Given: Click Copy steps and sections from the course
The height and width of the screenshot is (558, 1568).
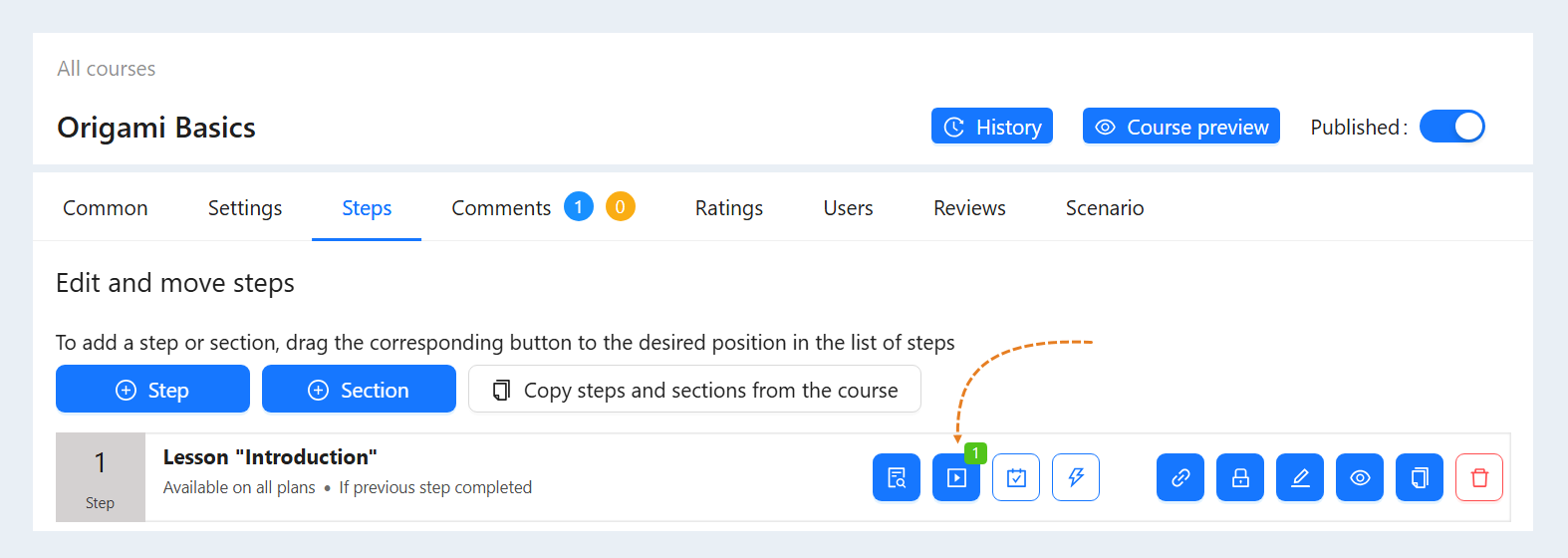Looking at the screenshot, I should 694,389.
